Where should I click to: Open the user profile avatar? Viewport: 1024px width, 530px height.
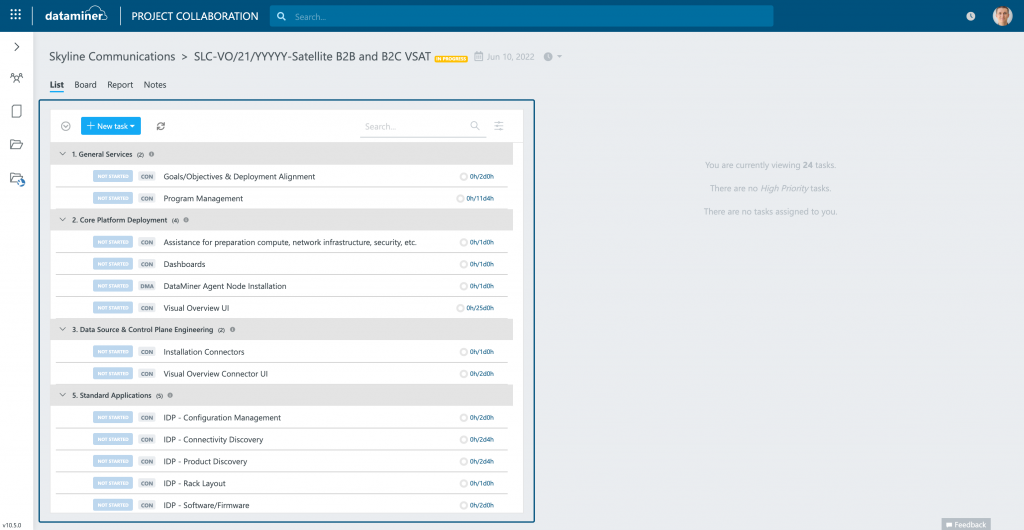tap(1002, 16)
